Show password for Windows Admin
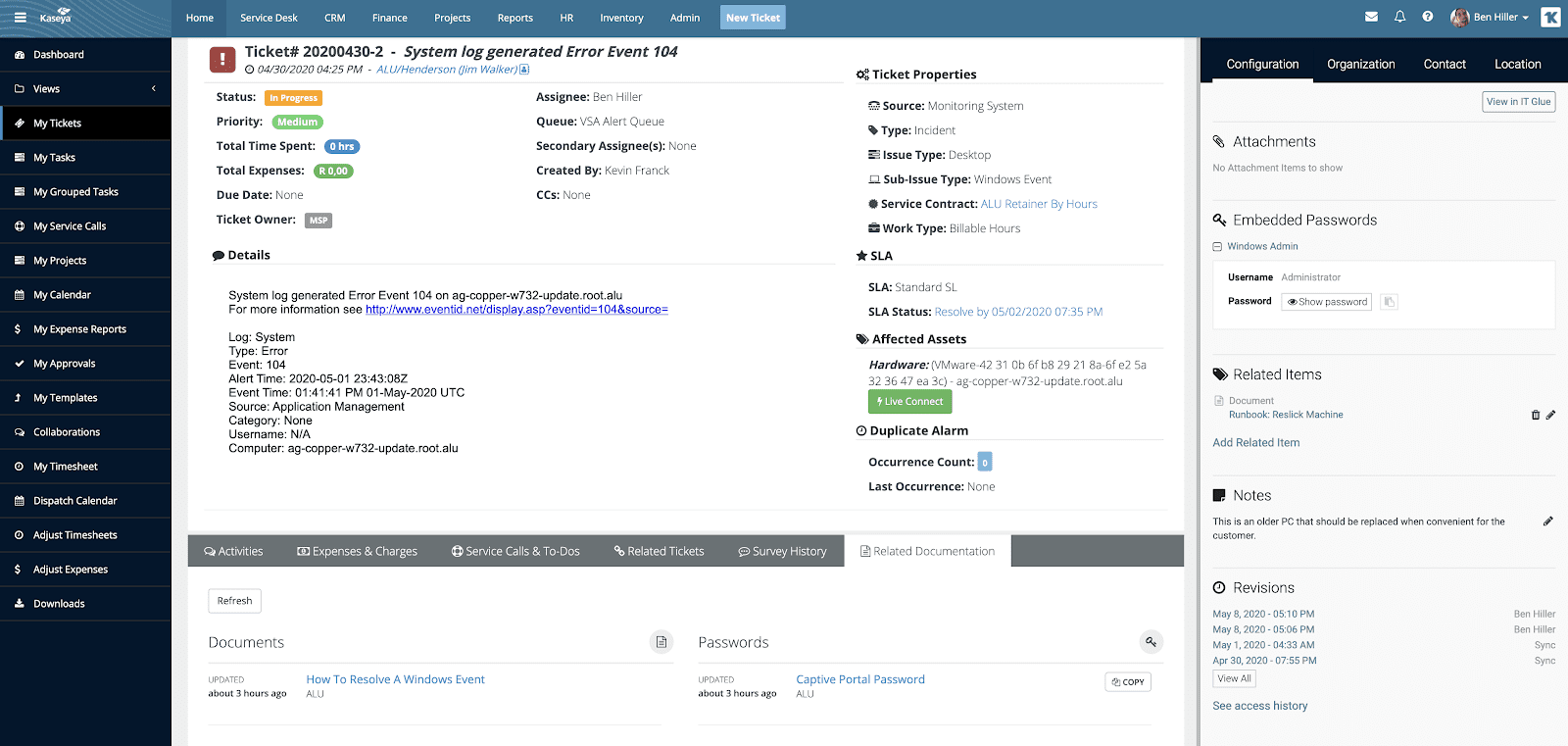This screenshot has width=1568, height=746. tap(1327, 302)
